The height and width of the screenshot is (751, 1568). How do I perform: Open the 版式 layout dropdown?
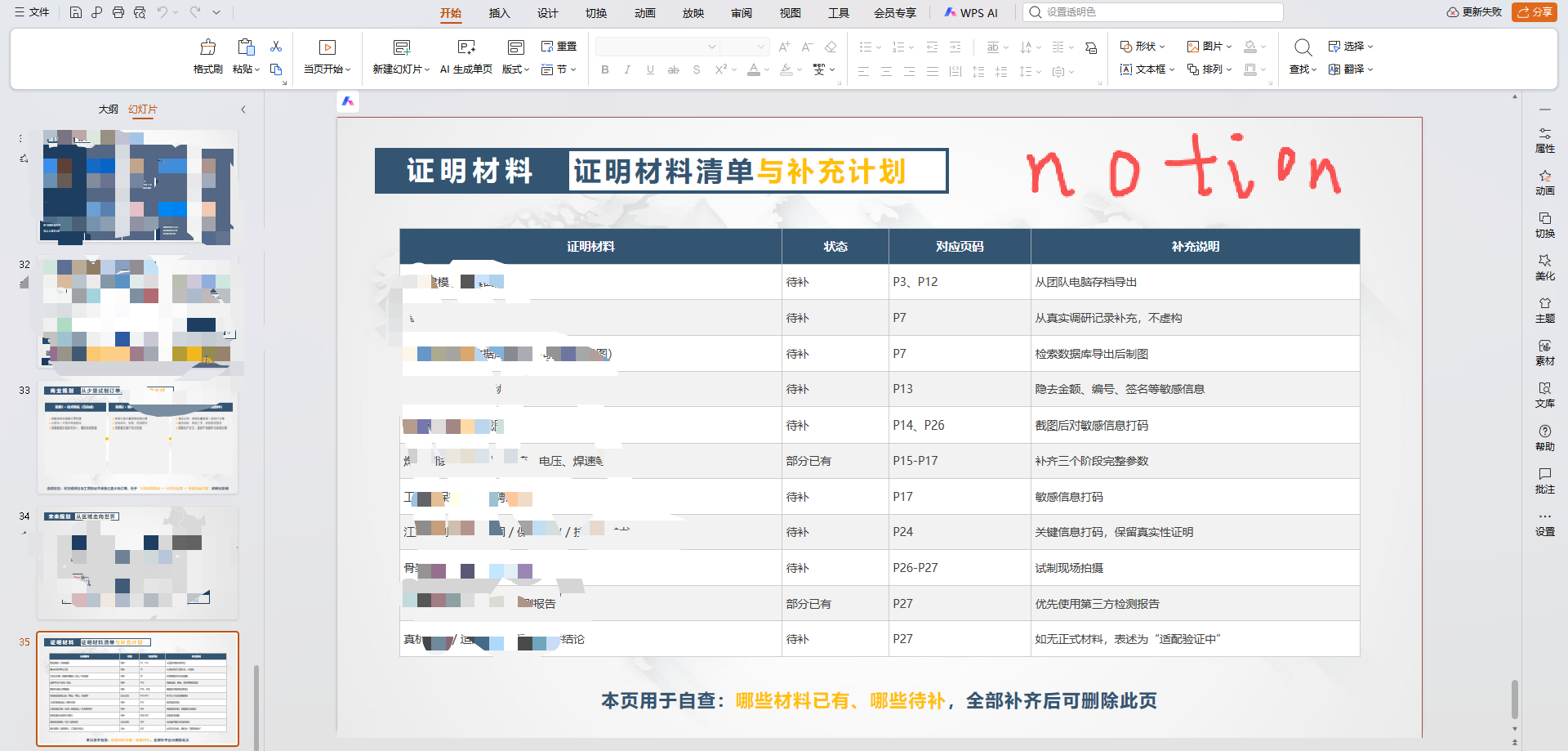(515, 69)
